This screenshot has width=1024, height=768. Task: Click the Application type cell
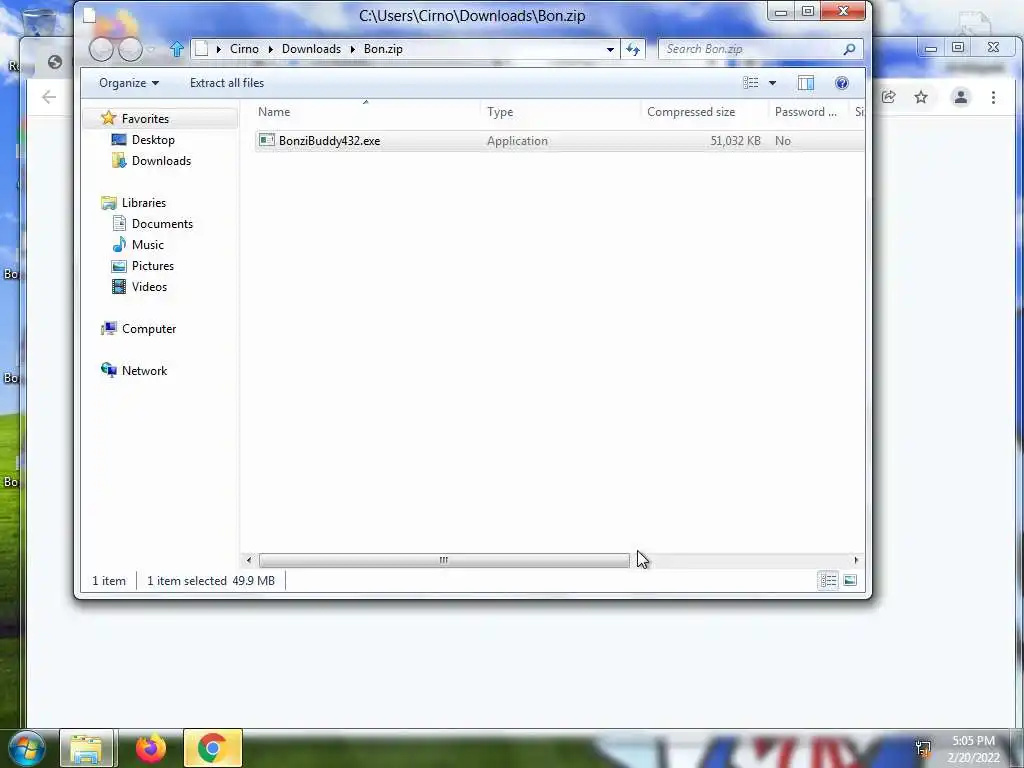517,141
